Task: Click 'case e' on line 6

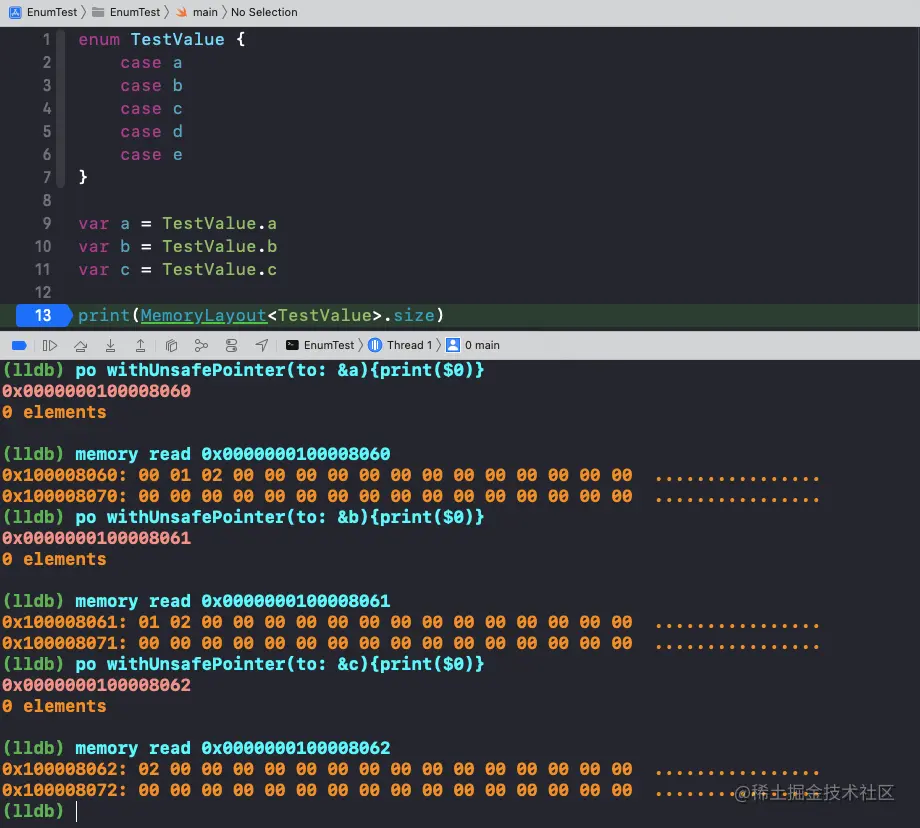Action: point(151,154)
